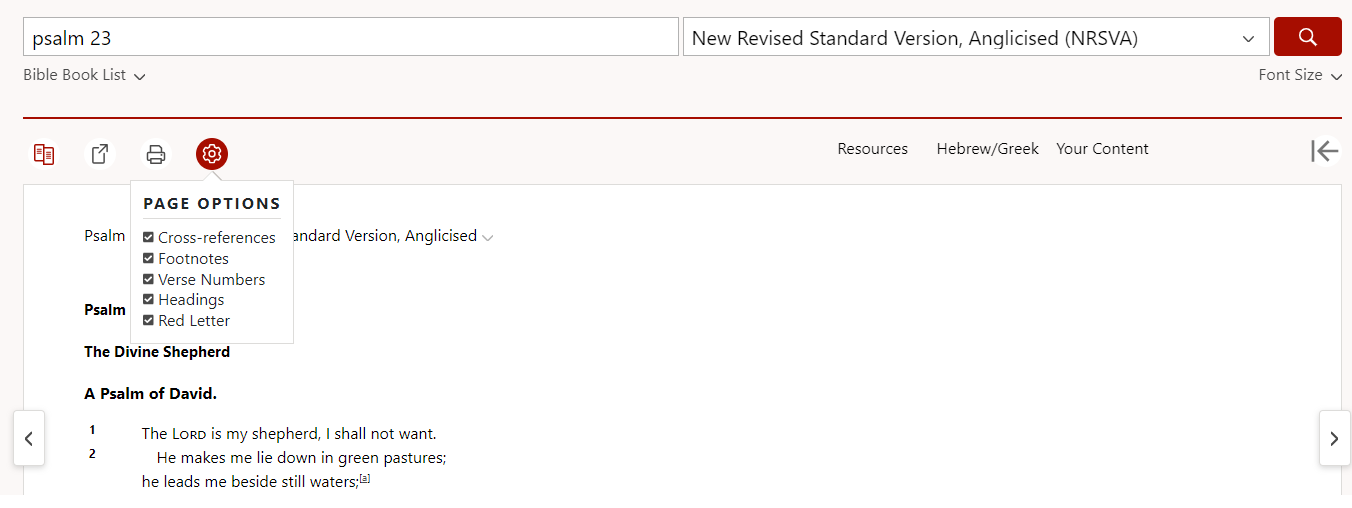Image resolution: width=1352 pixels, height=508 pixels.
Task: Go to next chapter arrow
Action: click(x=1334, y=438)
